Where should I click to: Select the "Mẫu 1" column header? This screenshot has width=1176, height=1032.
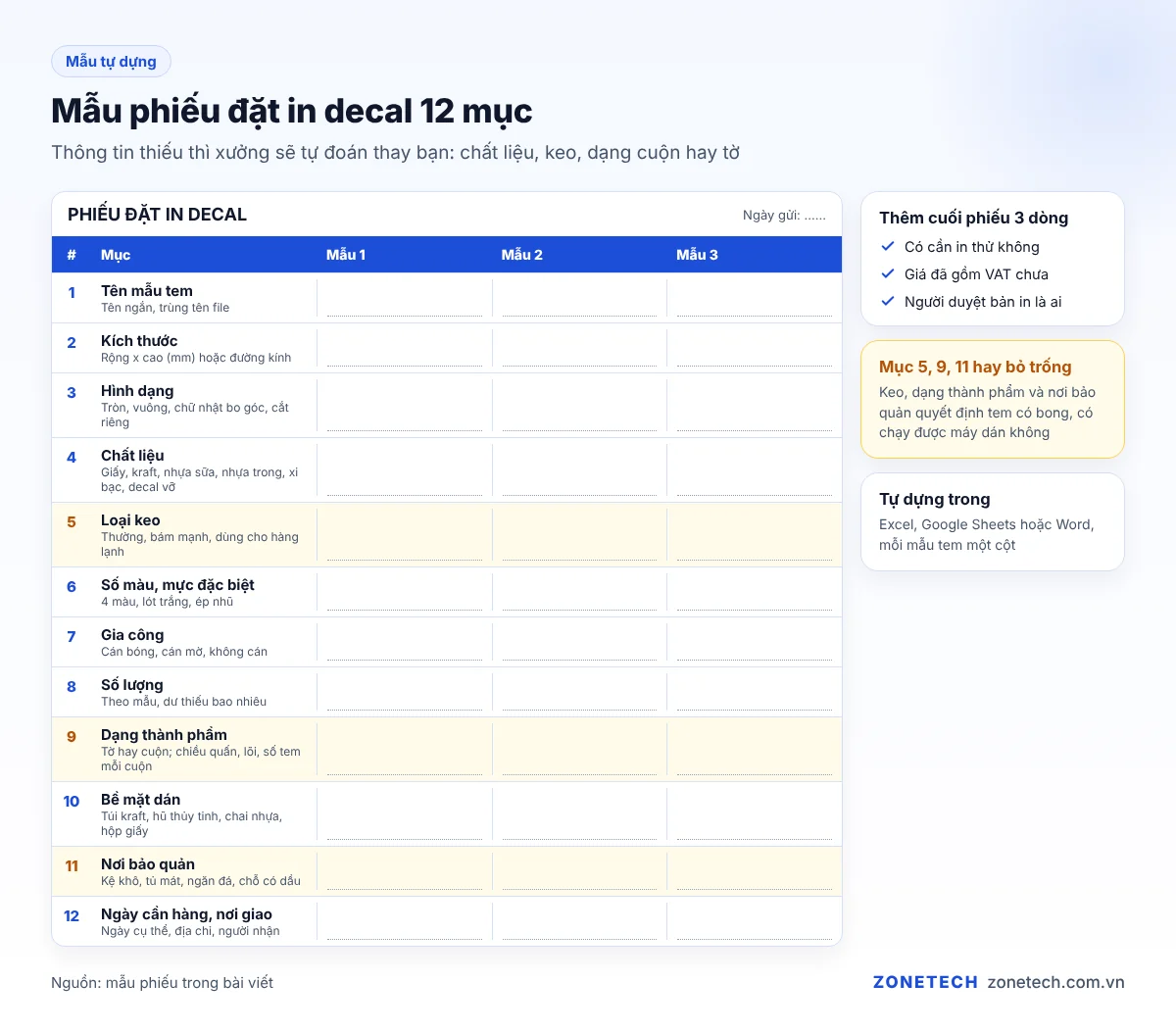(346, 255)
